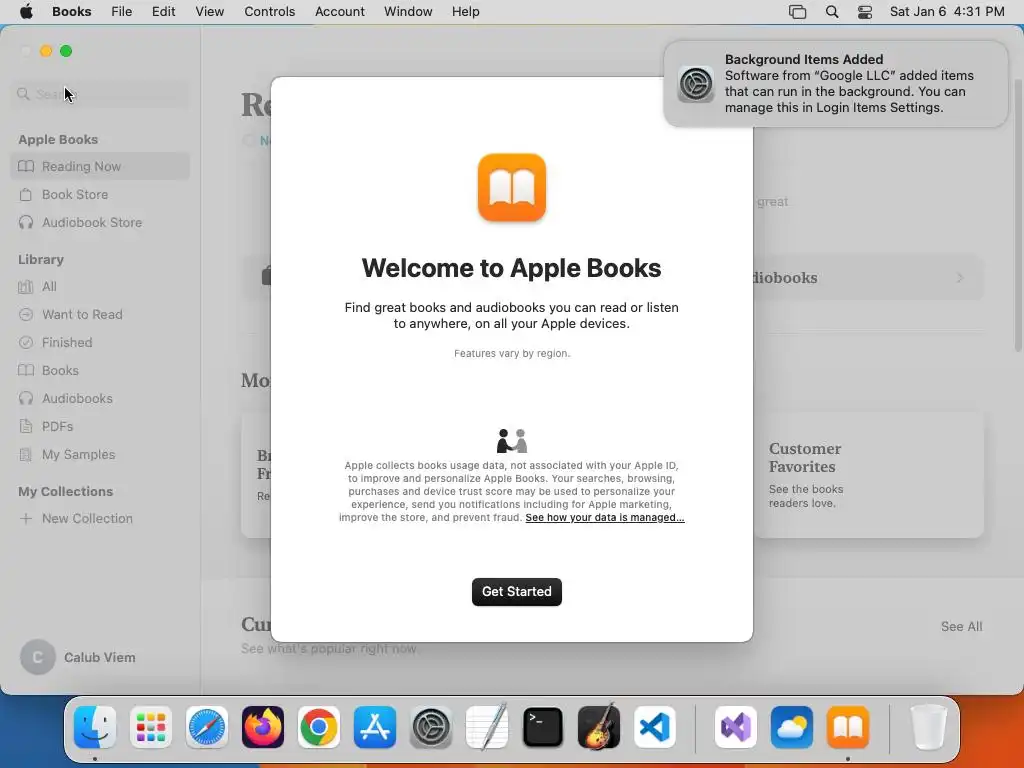
Task: Open Trash from the Dock
Action: click(928, 728)
